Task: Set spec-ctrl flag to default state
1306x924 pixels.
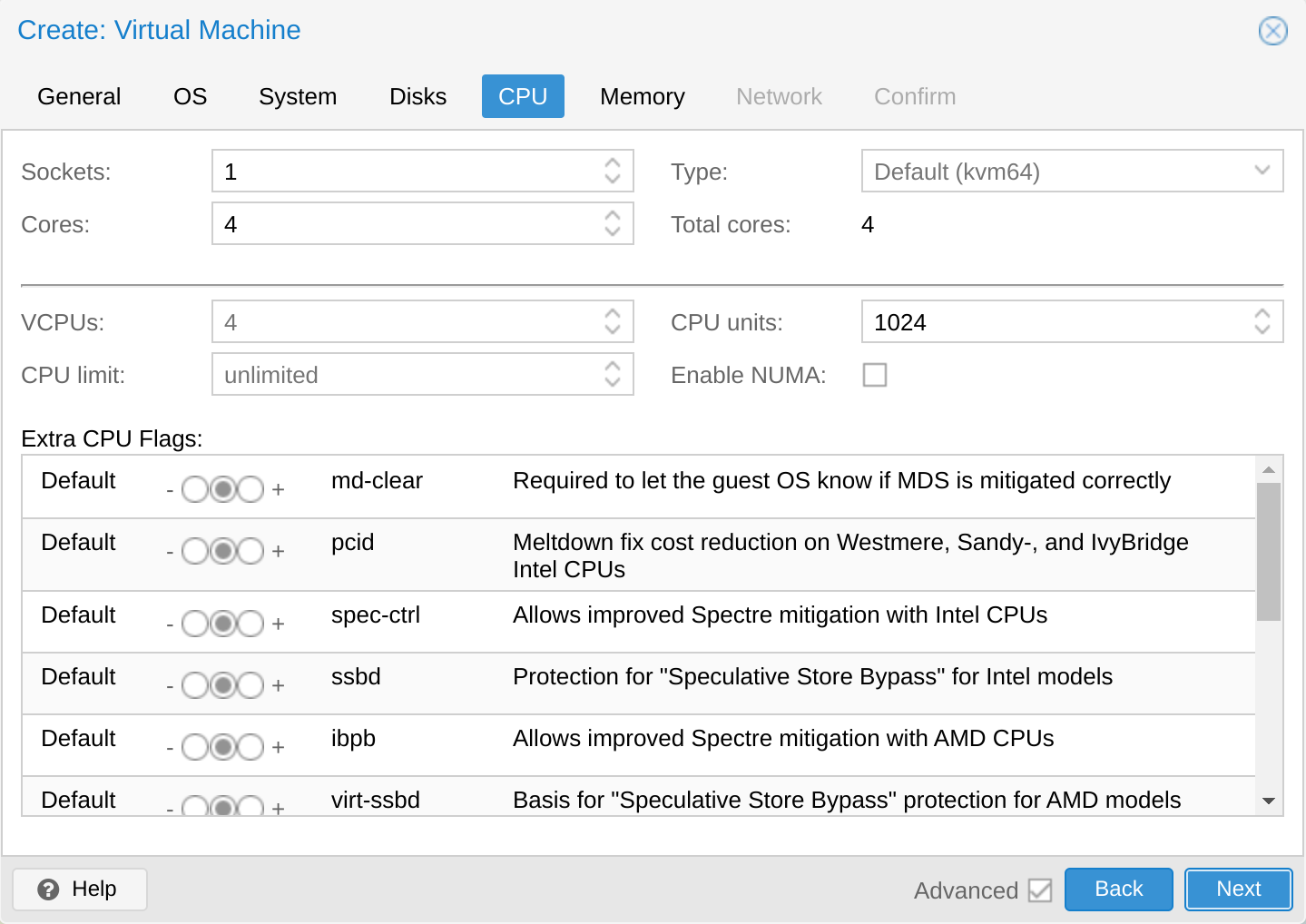Action: tap(223, 624)
